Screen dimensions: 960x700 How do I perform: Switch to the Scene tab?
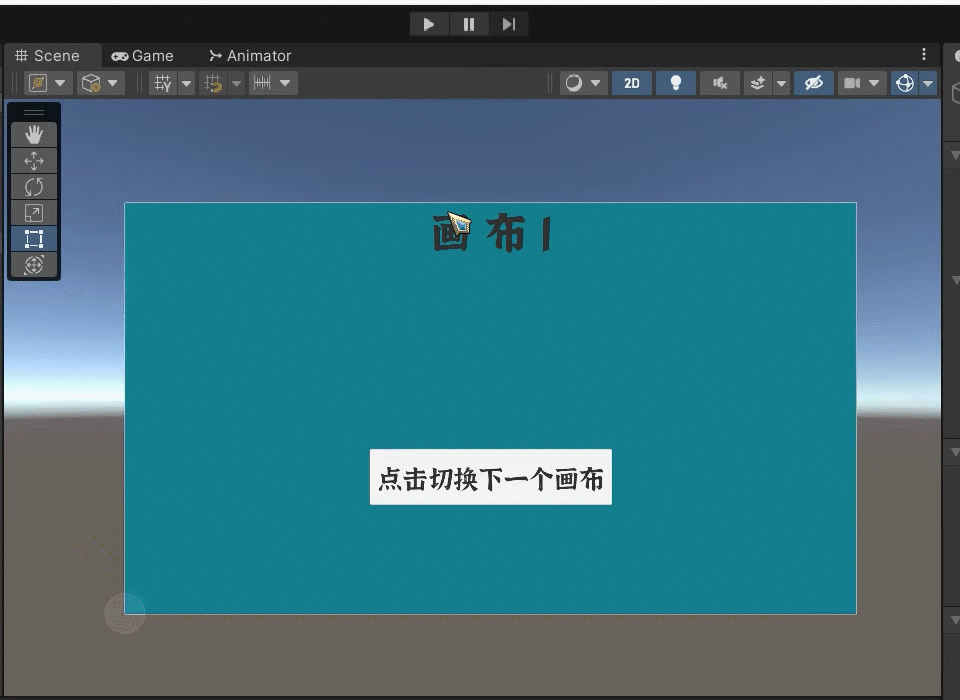[x=48, y=56]
